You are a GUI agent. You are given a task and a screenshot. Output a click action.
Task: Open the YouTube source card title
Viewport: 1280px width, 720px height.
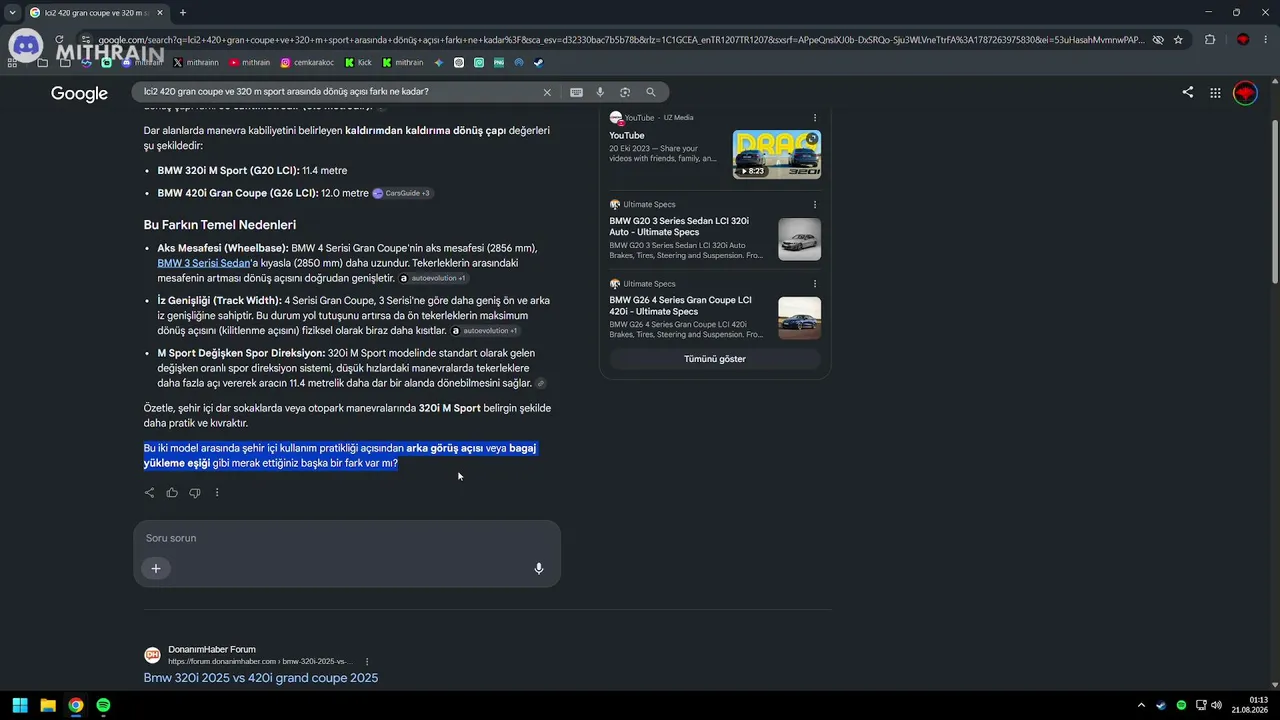pyautogui.click(x=627, y=136)
